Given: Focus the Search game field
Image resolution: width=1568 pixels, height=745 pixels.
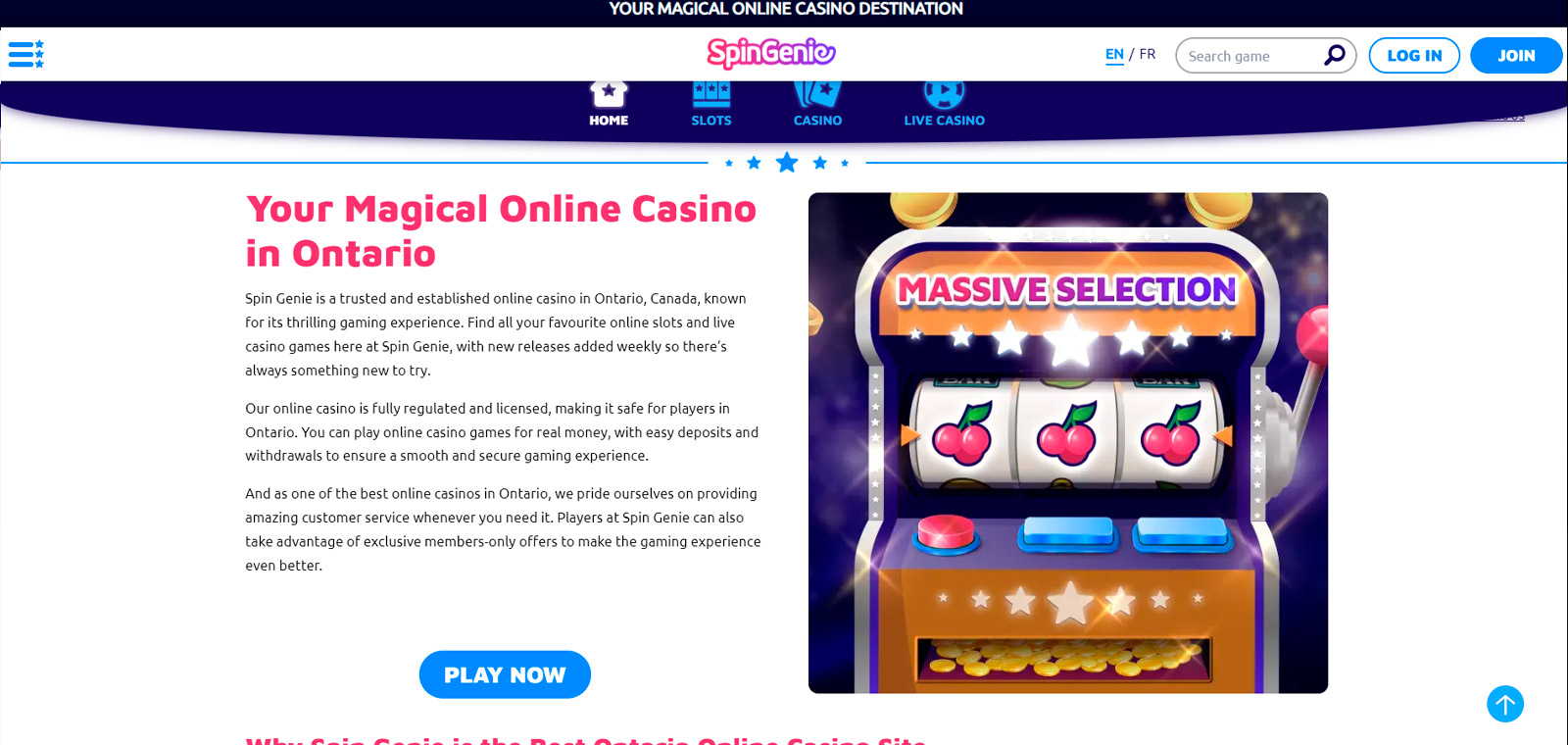Looking at the screenshot, I should (1249, 56).
